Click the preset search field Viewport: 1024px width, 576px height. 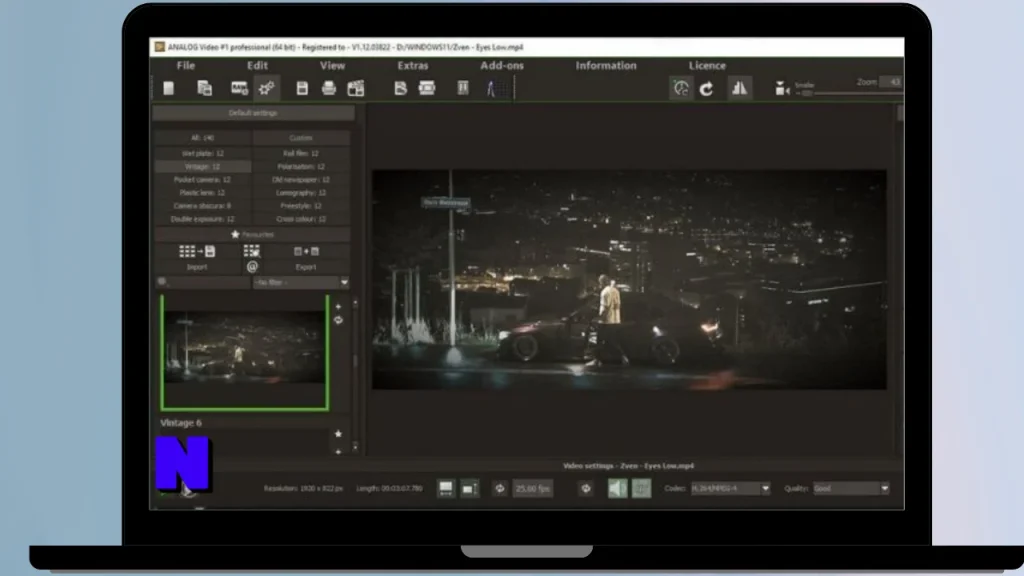[202, 282]
